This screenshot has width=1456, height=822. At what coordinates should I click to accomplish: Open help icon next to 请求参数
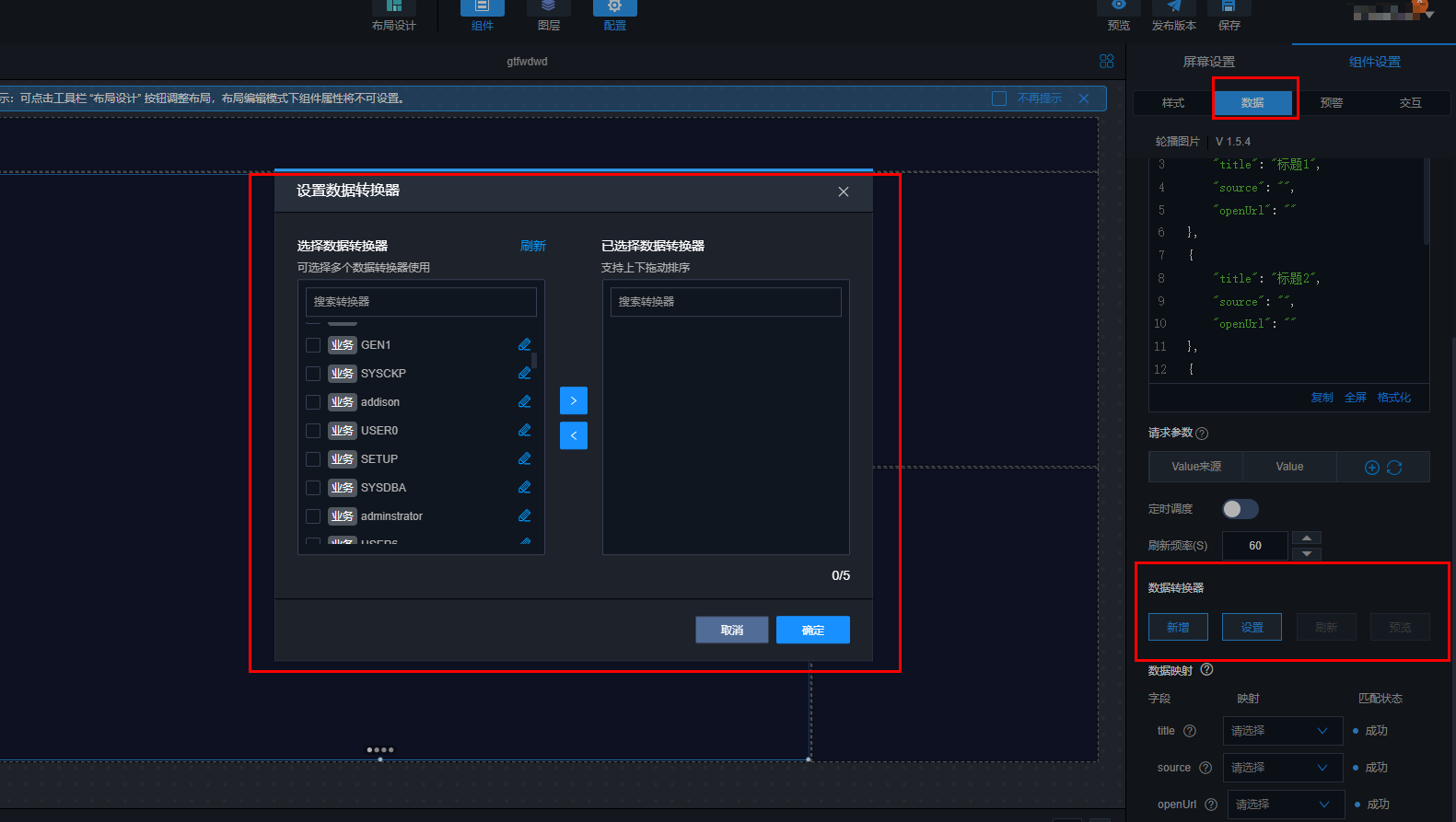click(x=1202, y=434)
